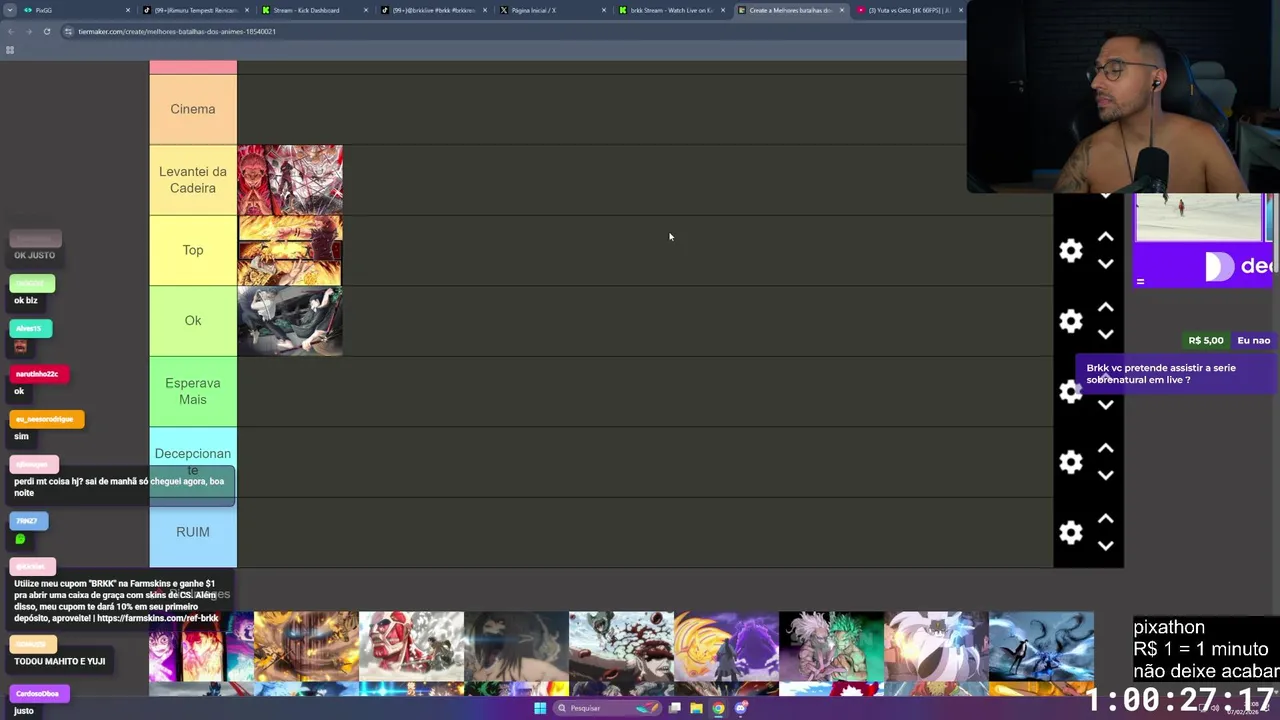1280x720 pixels.
Task: Open settings gear for Top tier row
Action: coord(1071,250)
